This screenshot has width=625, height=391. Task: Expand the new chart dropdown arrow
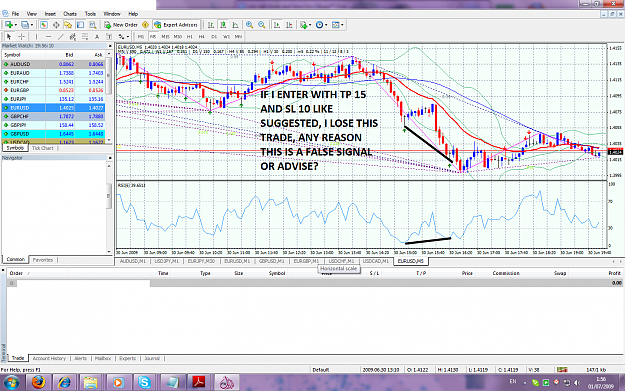click(x=16, y=25)
